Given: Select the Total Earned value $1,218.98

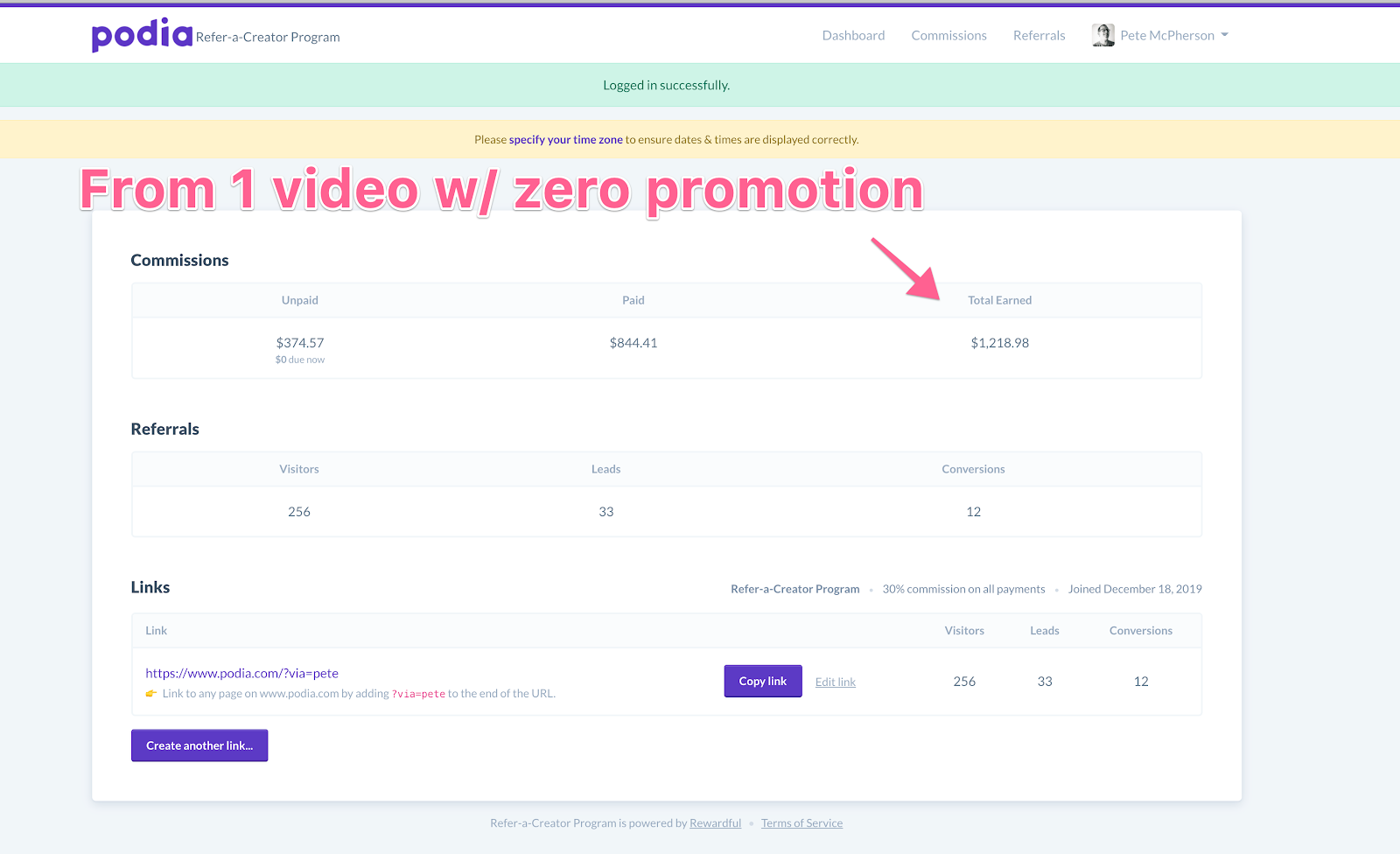Looking at the screenshot, I should coord(1000,343).
